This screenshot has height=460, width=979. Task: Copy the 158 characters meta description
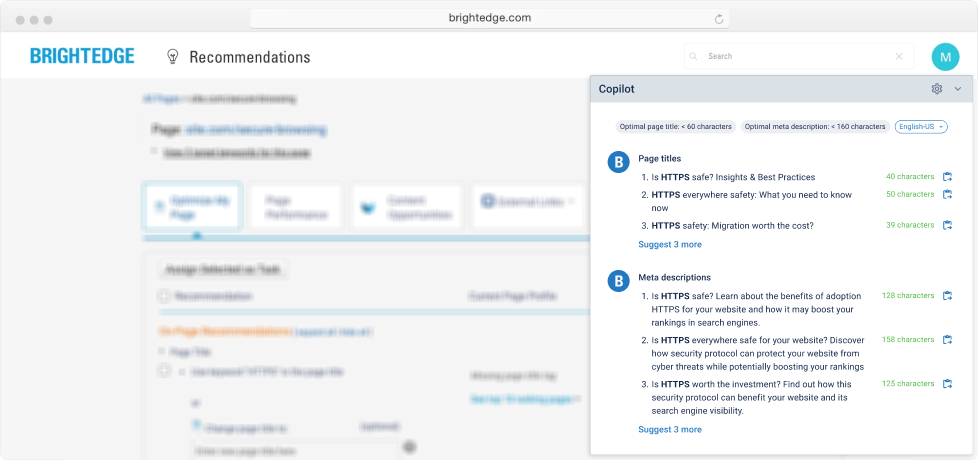[x=947, y=340]
